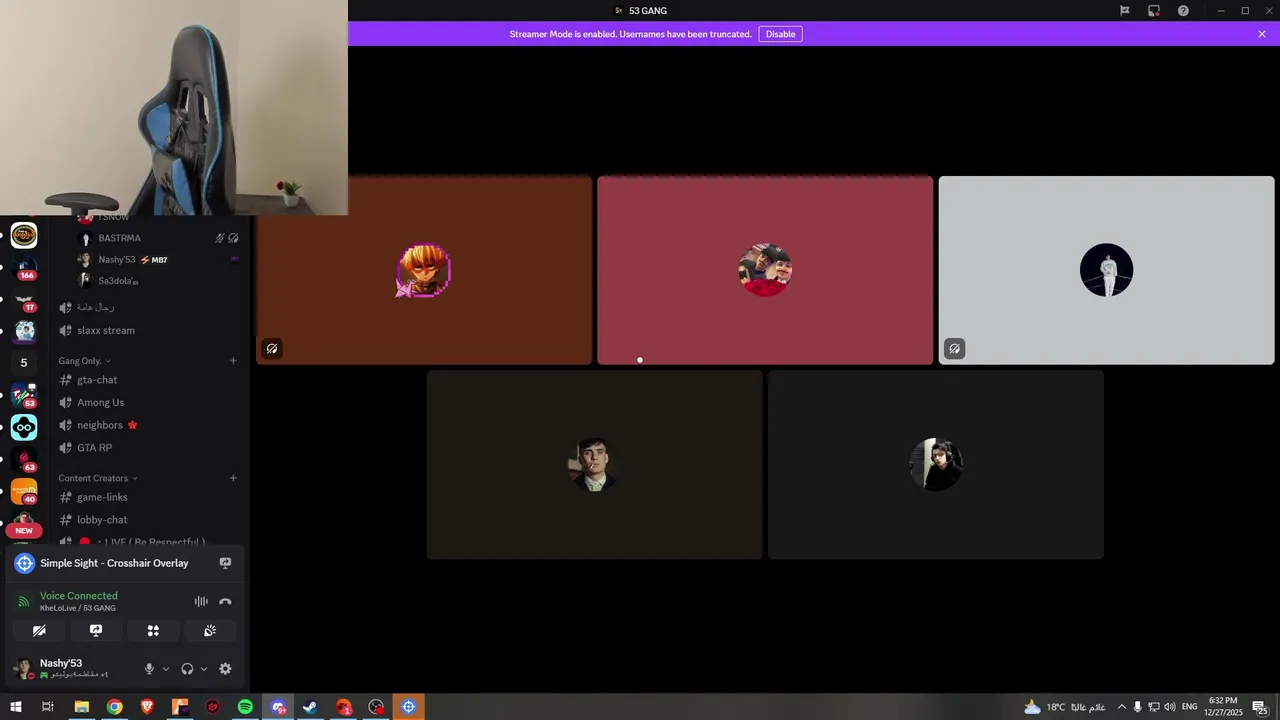The width and height of the screenshot is (1280, 720).
Task: Stop streaming Simple Sight screen share
Action: [x=225, y=563]
